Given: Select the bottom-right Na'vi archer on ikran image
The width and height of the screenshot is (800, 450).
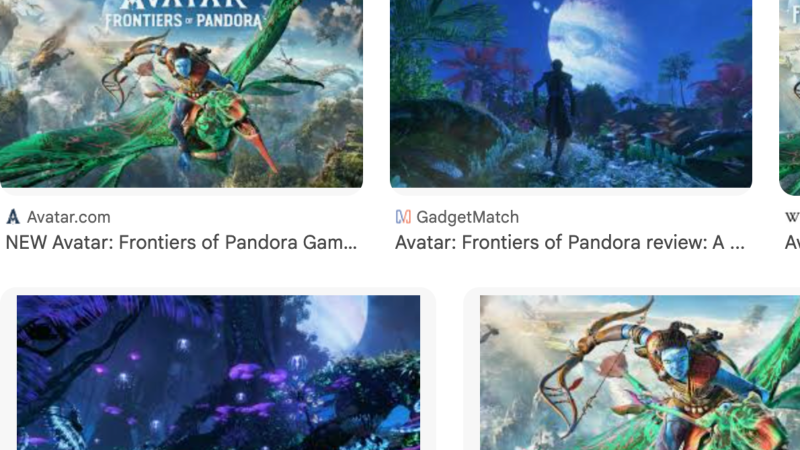Looking at the screenshot, I should [640, 372].
